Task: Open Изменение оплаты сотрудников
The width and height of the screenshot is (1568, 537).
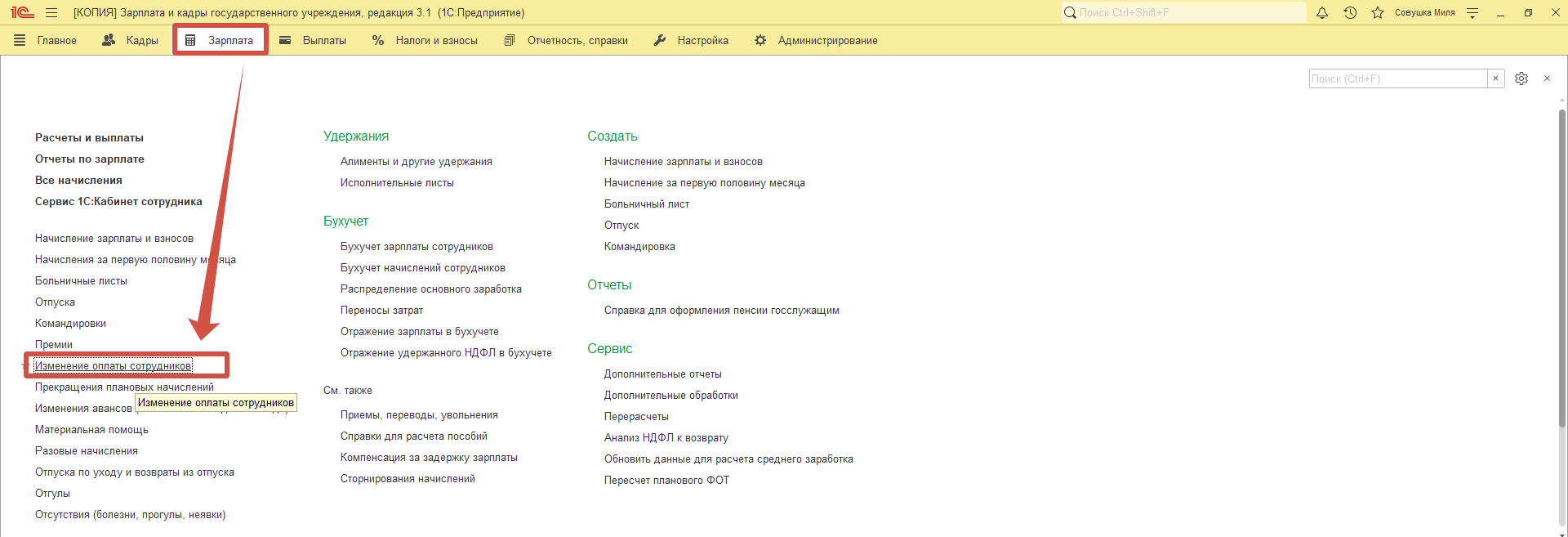Action: tap(113, 366)
